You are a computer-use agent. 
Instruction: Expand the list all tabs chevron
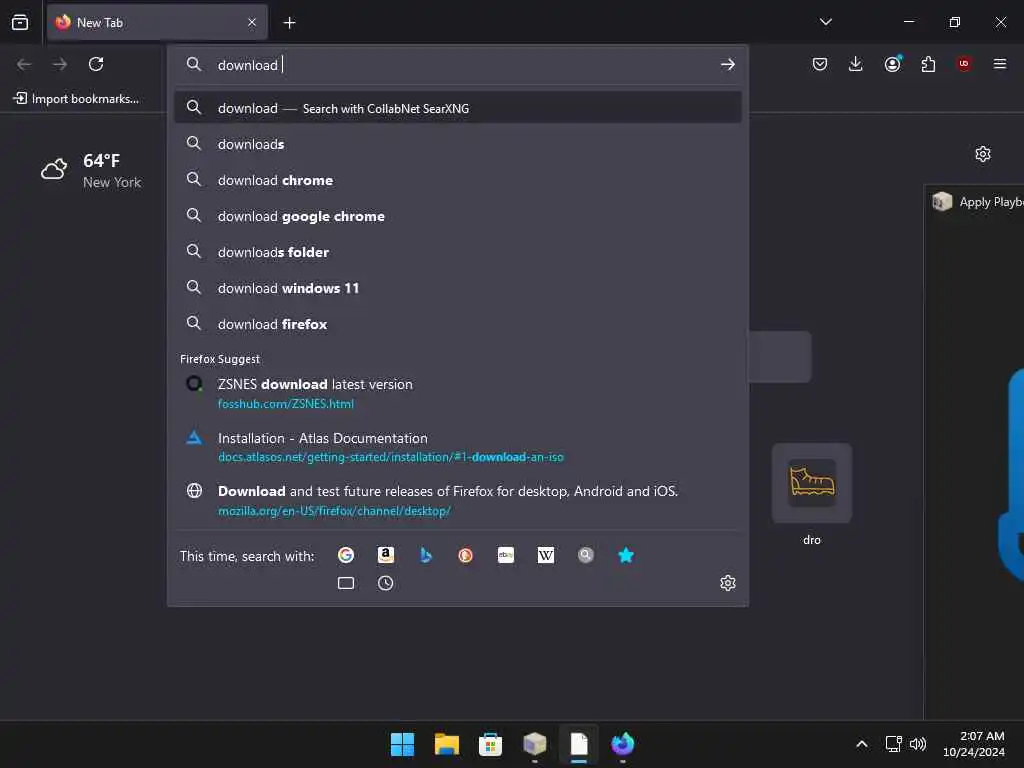(x=825, y=22)
